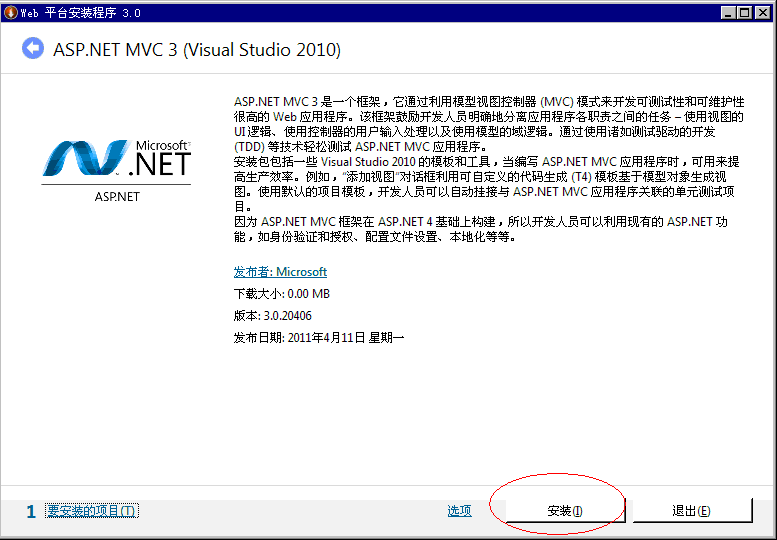This screenshot has height=540, width=777.
Task: Click the title bar text Web 平台安装程序 3.0
Action: pyautogui.click(x=80, y=13)
